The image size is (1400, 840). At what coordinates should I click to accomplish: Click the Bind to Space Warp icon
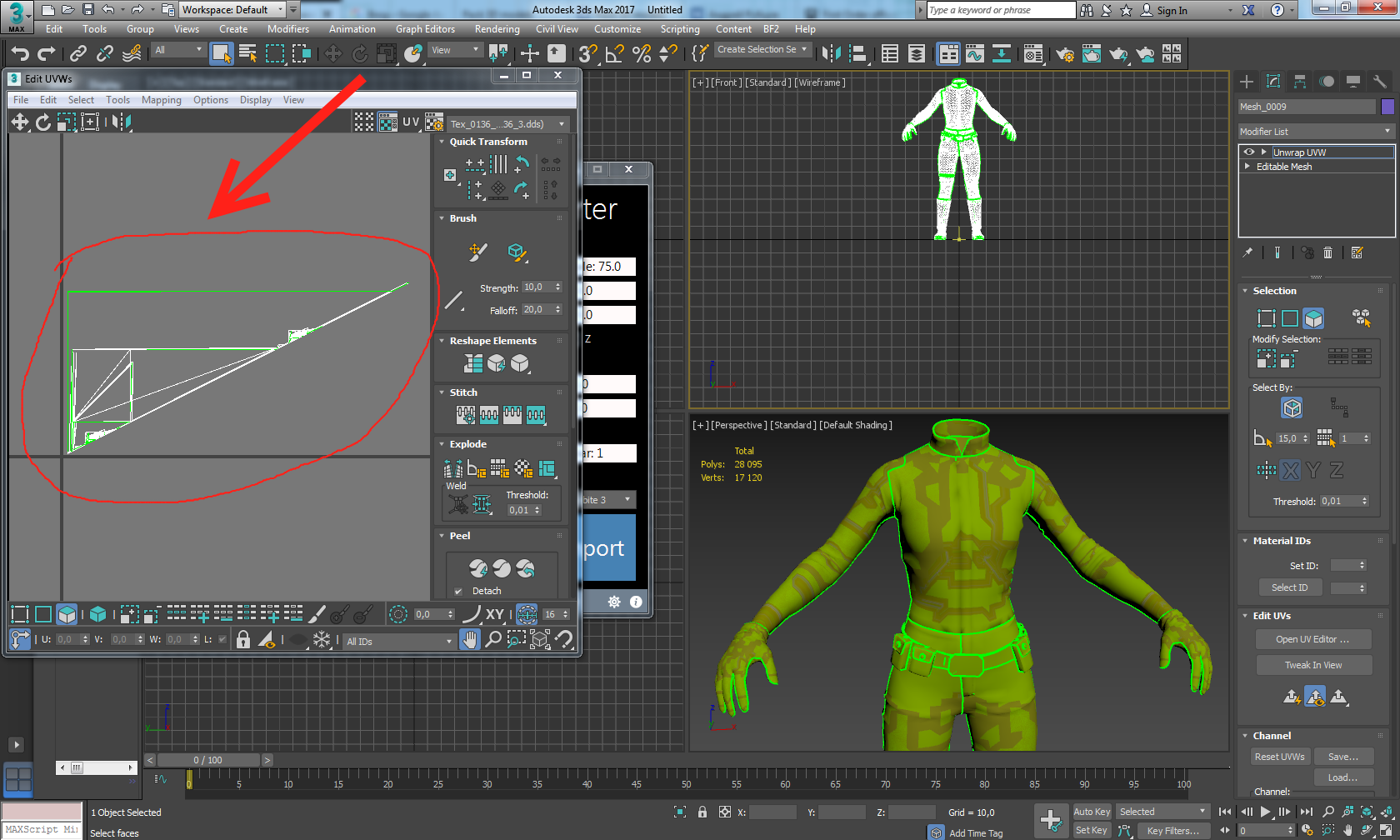(x=132, y=54)
